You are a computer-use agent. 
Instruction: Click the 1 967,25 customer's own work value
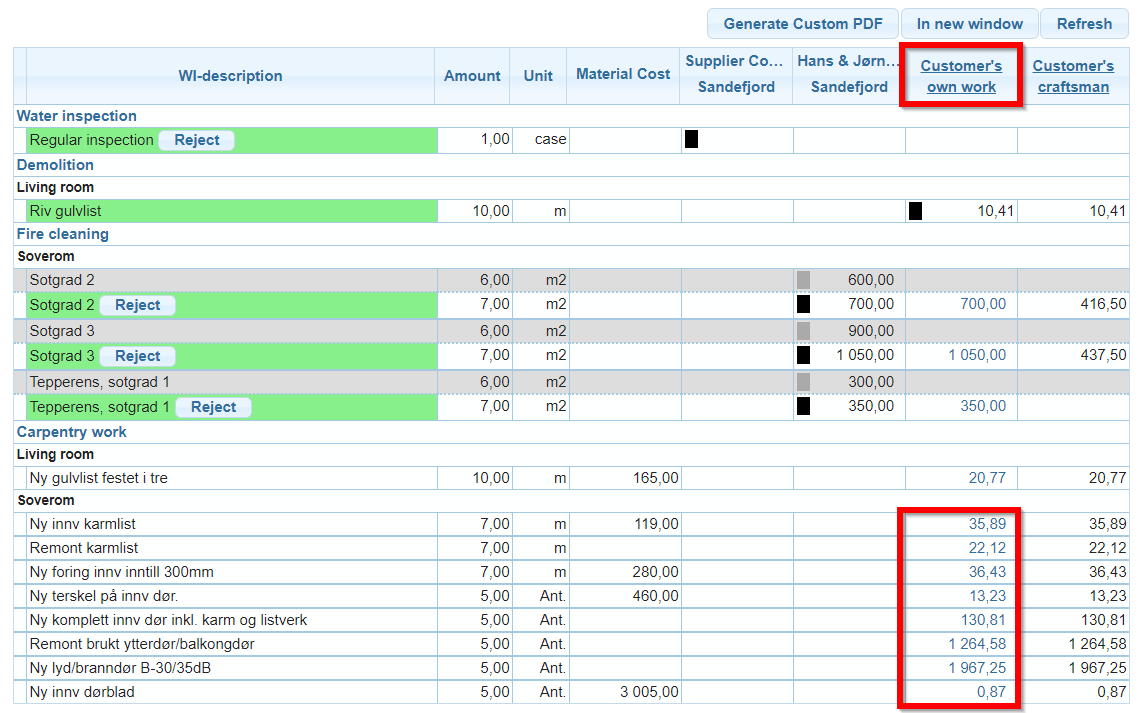coord(977,668)
